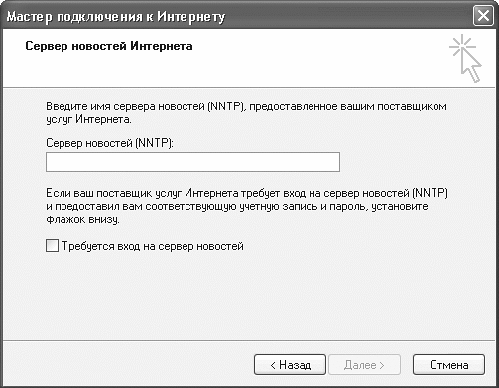Cancel the wizard with Отмена
Viewport: 499px width, 388px height.
449,365
